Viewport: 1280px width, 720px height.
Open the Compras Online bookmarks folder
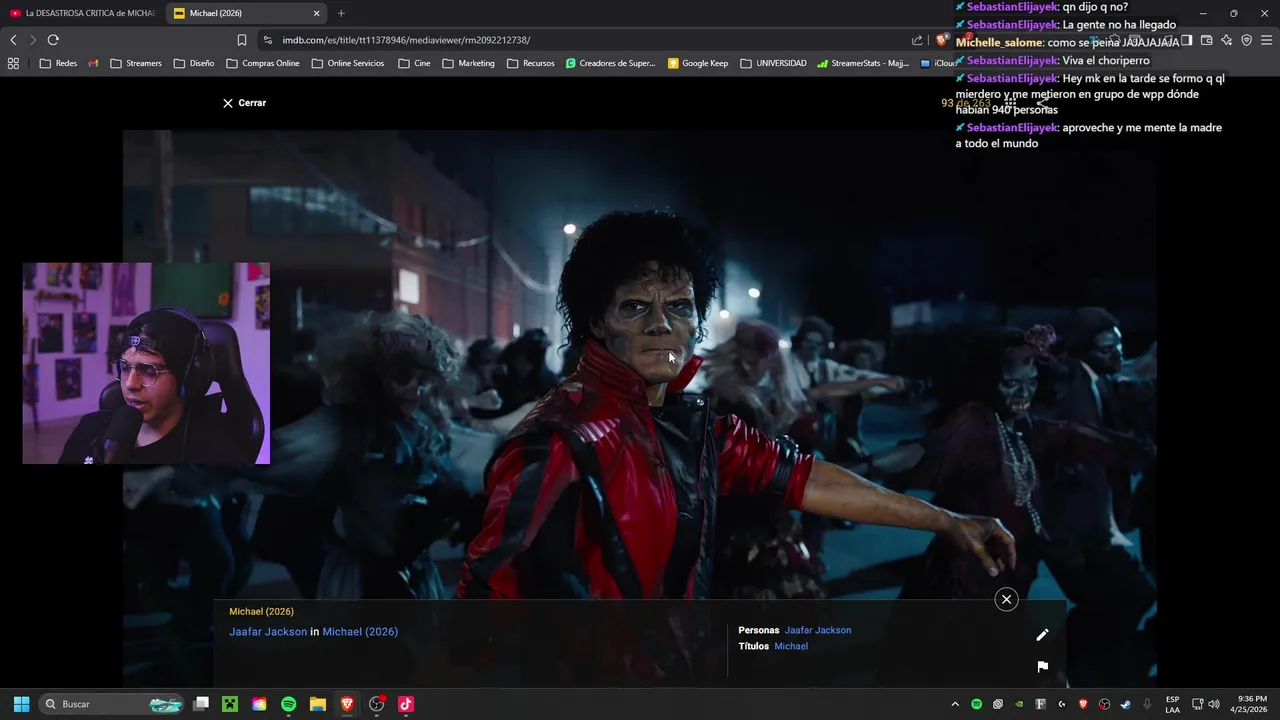(263, 63)
